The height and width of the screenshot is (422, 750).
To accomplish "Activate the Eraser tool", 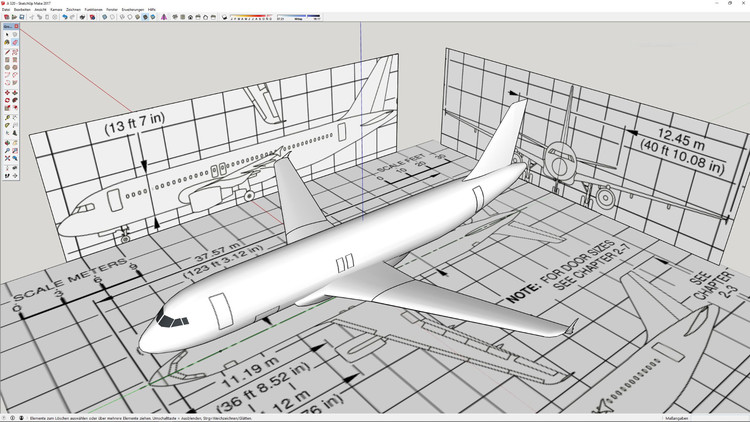I will [x=15, y=42].
